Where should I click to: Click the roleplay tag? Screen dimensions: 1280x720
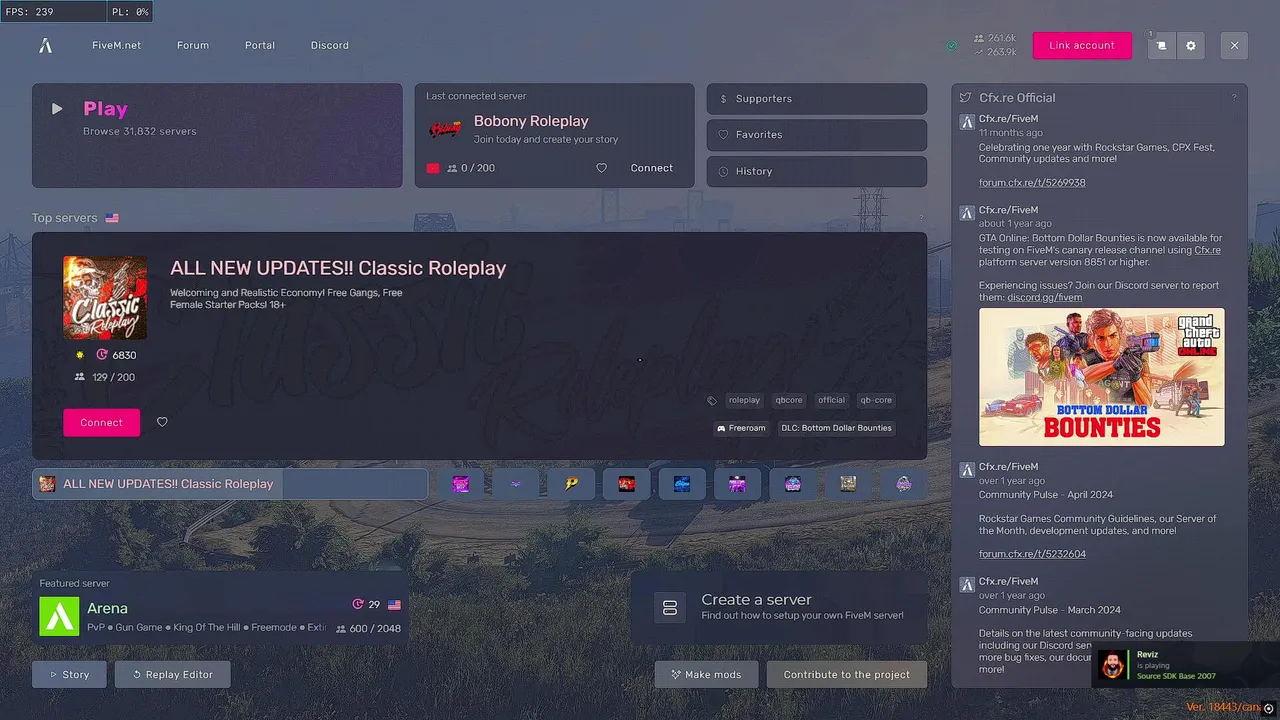pyautogui.click(x=744, y=400)
